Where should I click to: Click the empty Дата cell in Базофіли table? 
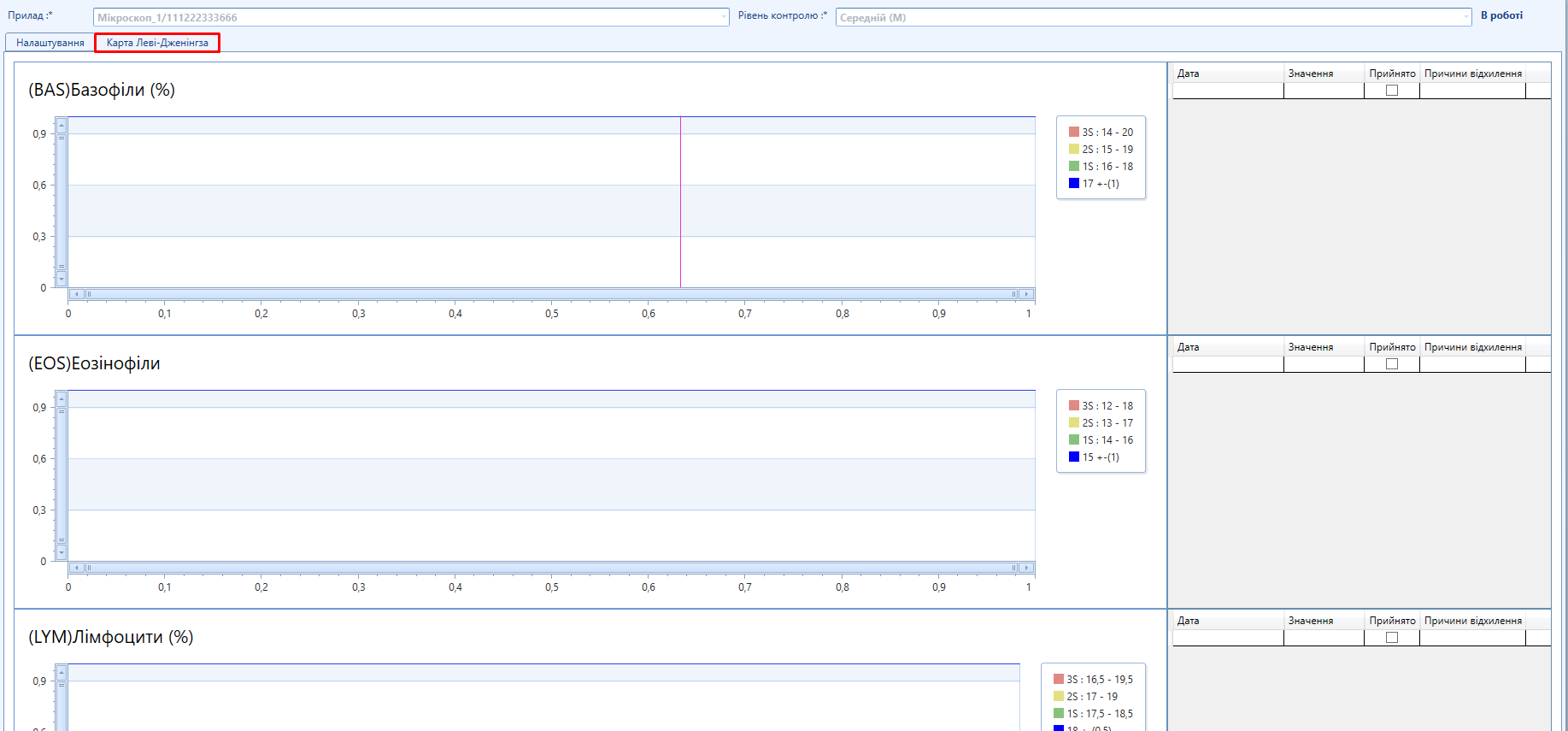point(1228,91)
